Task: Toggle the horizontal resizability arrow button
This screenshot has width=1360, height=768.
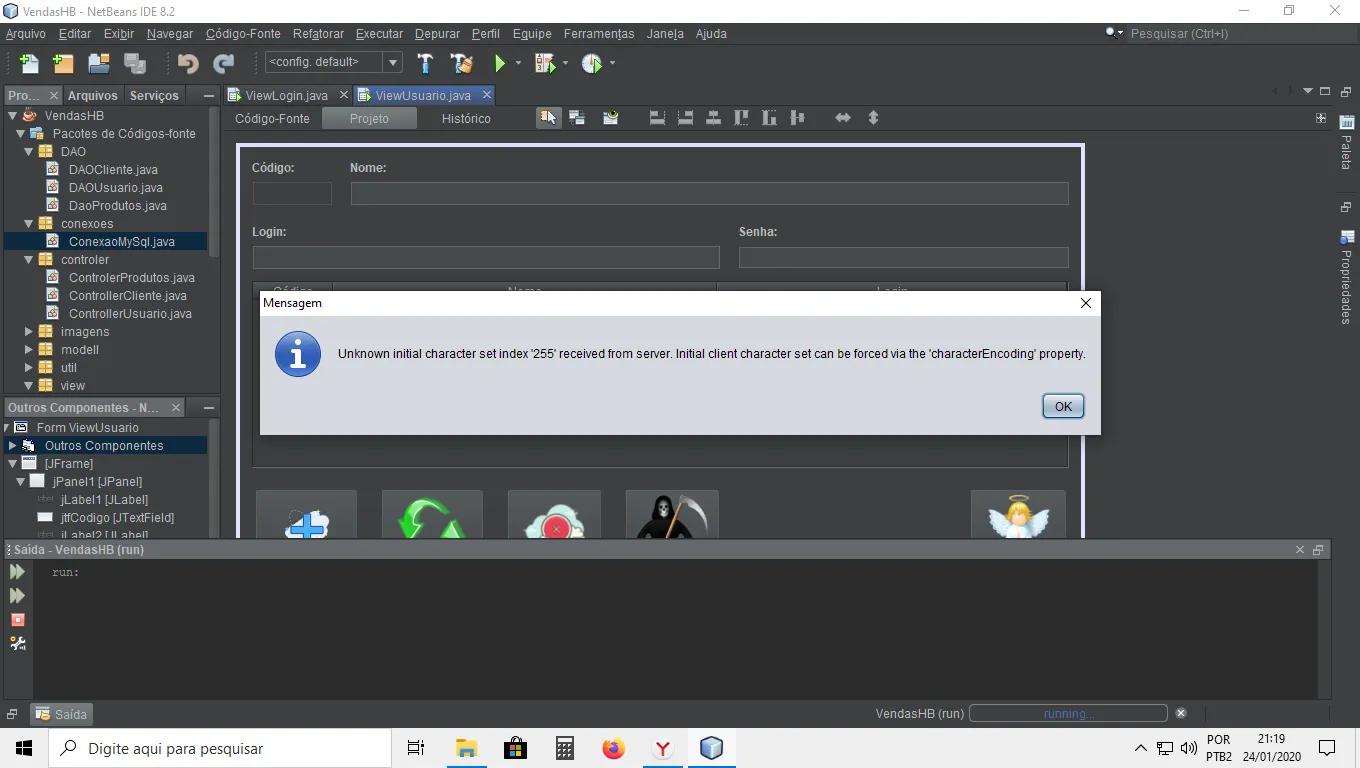Action: coord(843,118)
